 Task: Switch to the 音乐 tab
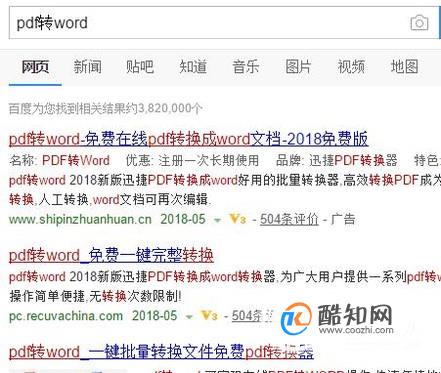(246, 67)
